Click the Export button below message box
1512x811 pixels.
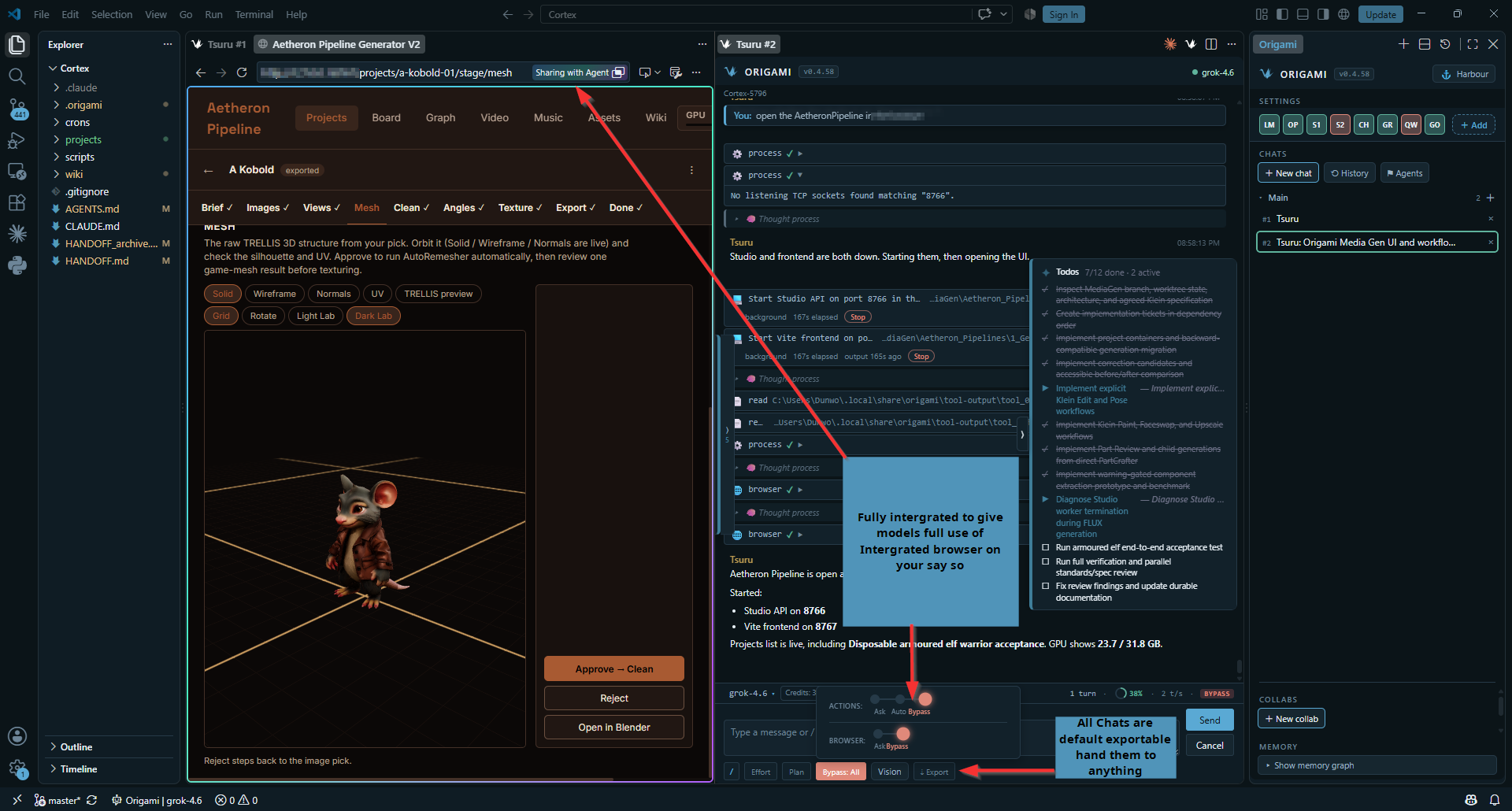[933, 772]
